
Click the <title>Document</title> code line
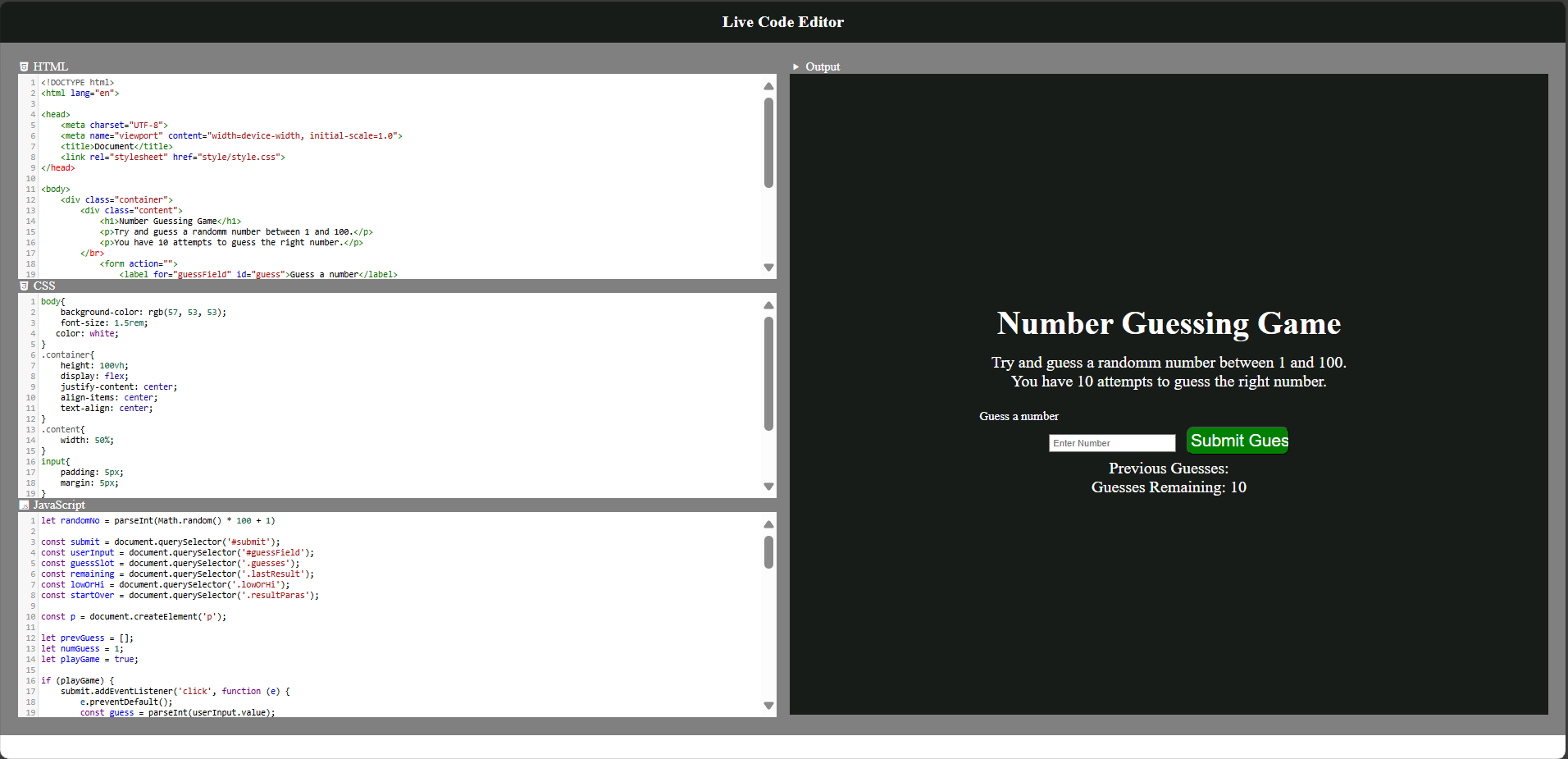[x=116, y=147]
